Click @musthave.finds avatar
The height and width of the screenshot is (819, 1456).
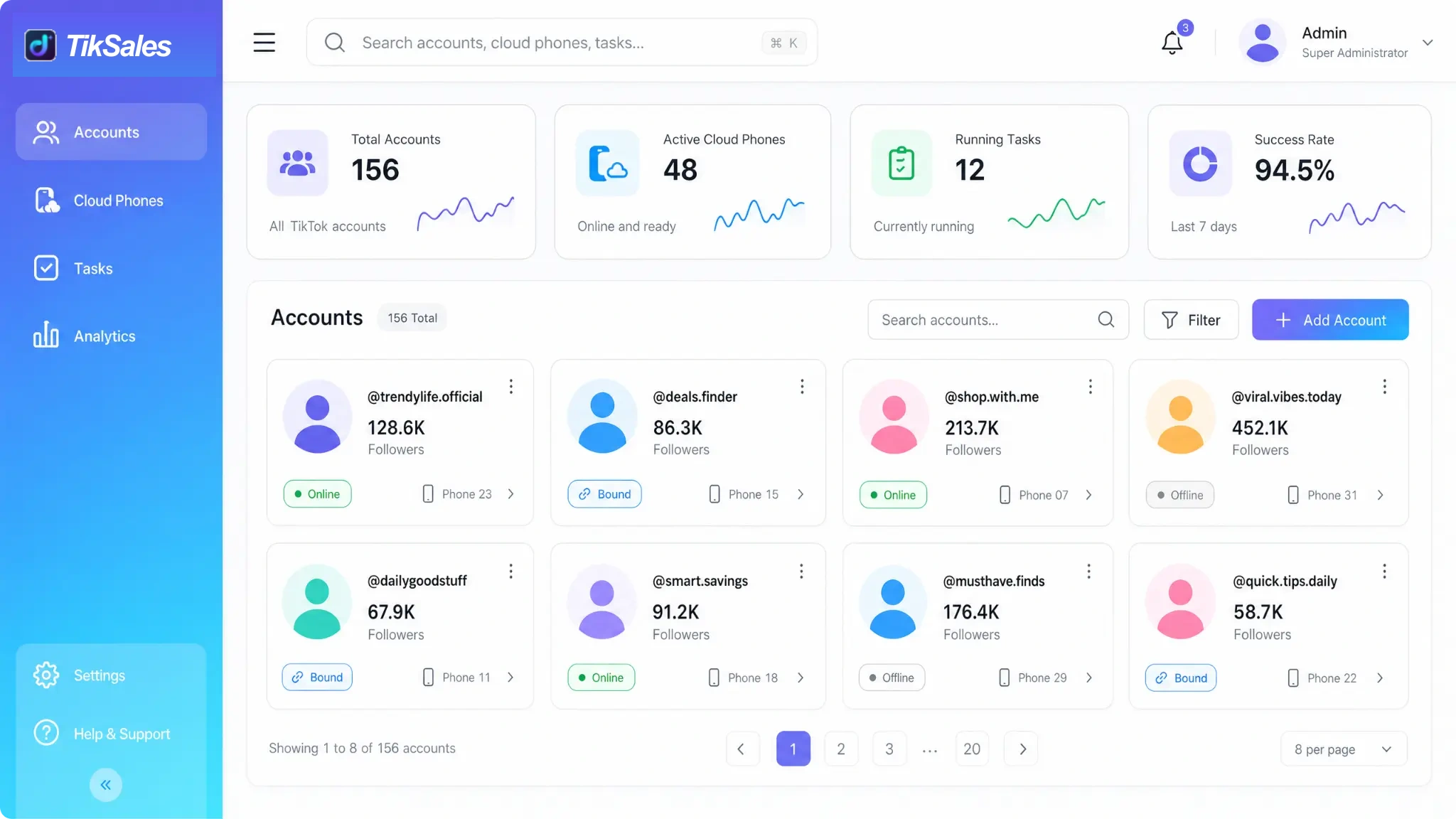pyautogui.click(x=893, y=601)
